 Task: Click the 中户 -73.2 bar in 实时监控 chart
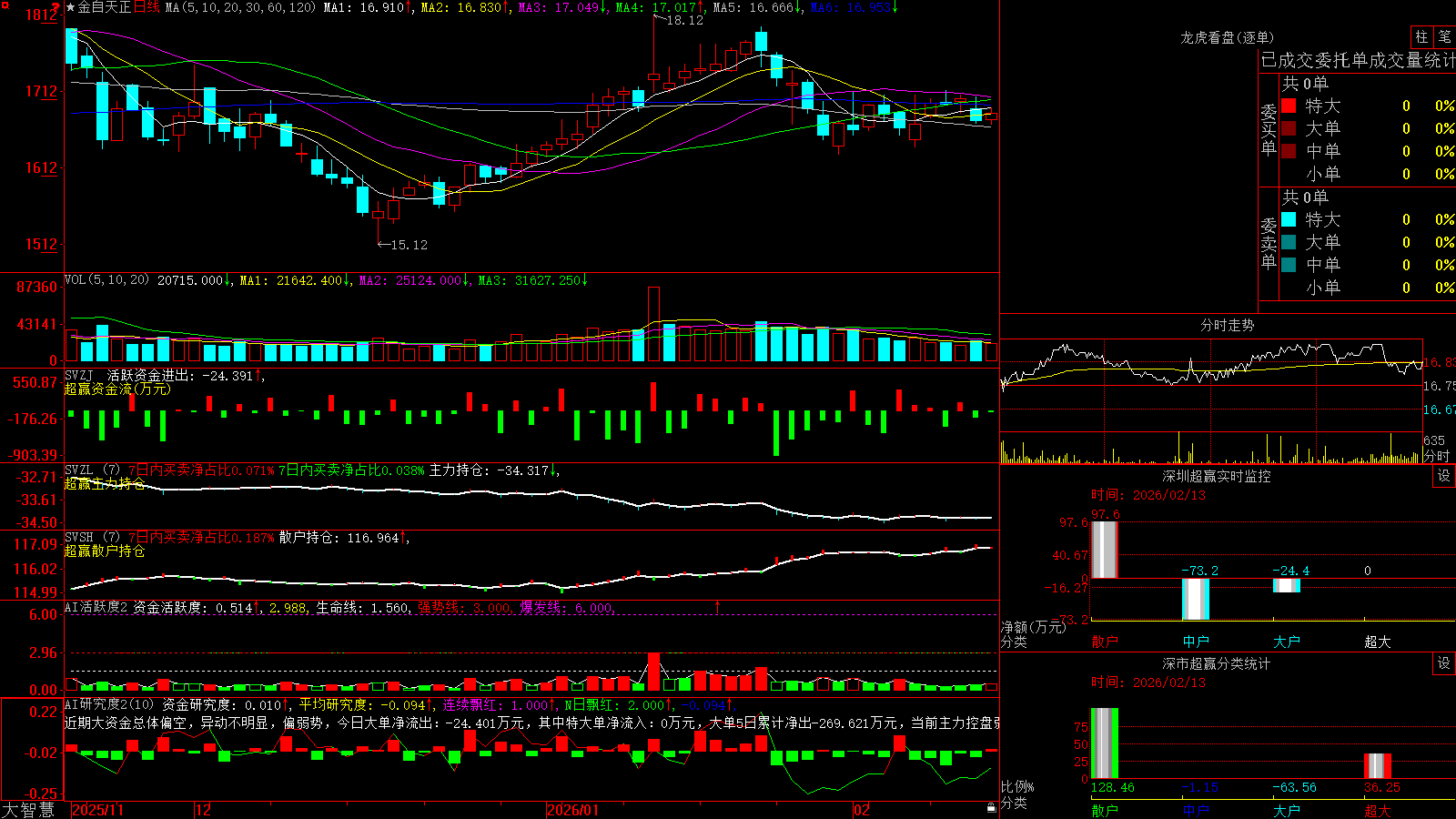click(1196, 599)
